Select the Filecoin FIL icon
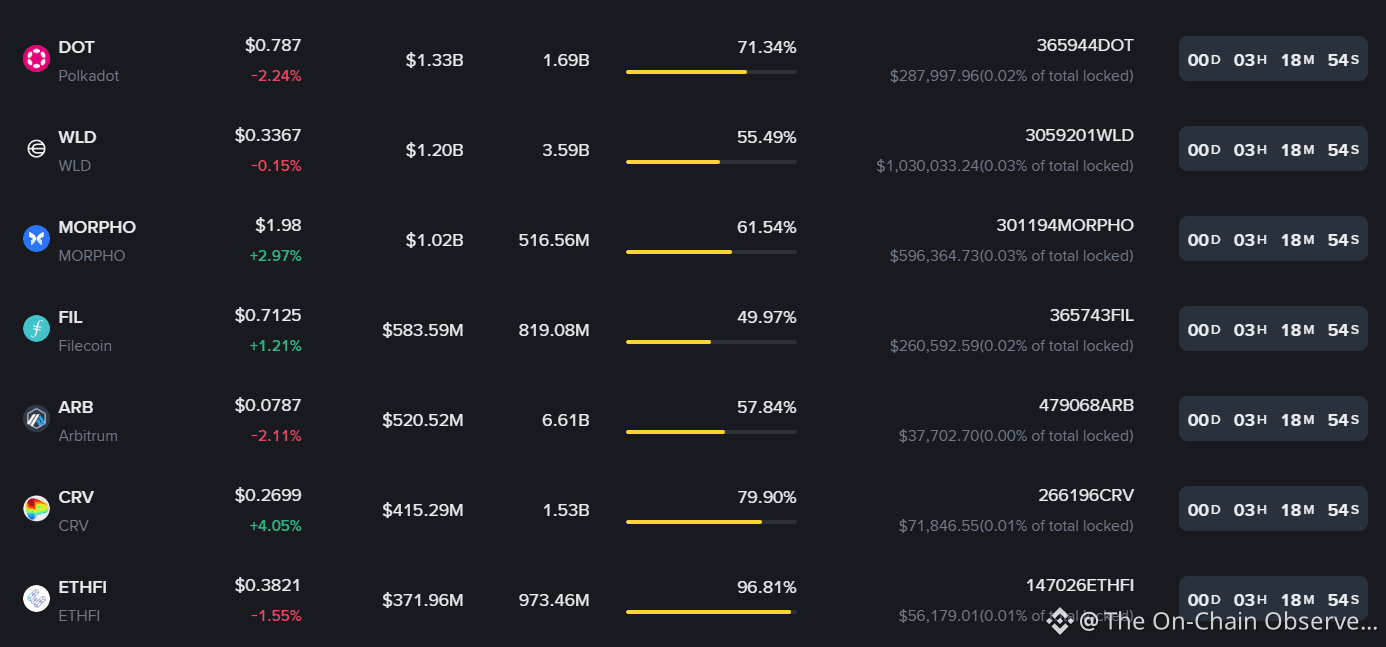Screen dimensions: 1386x647 click(x=36, y=329)
